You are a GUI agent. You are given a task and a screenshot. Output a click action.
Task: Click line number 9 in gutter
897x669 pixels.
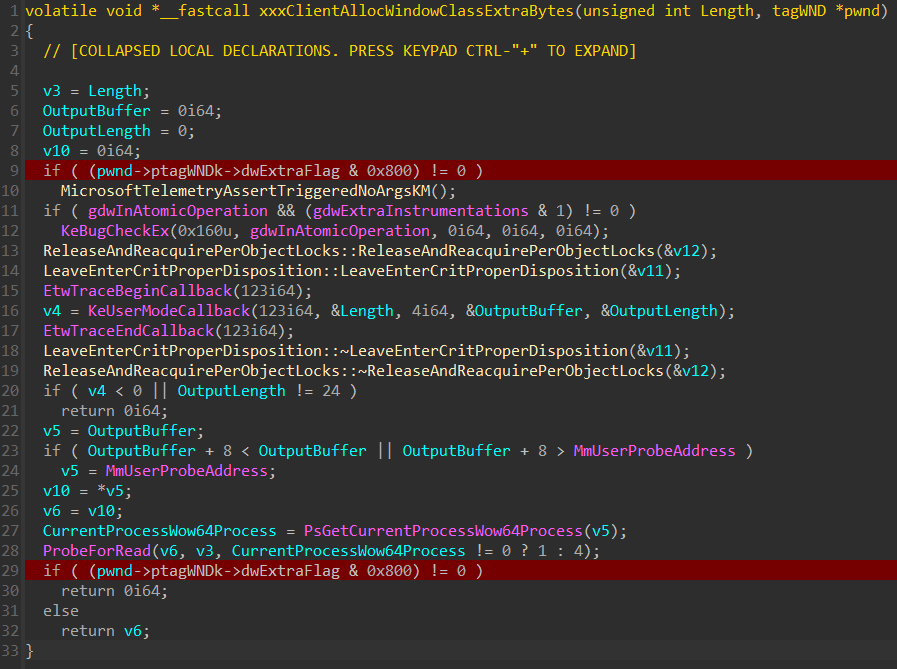coord(14,171)
